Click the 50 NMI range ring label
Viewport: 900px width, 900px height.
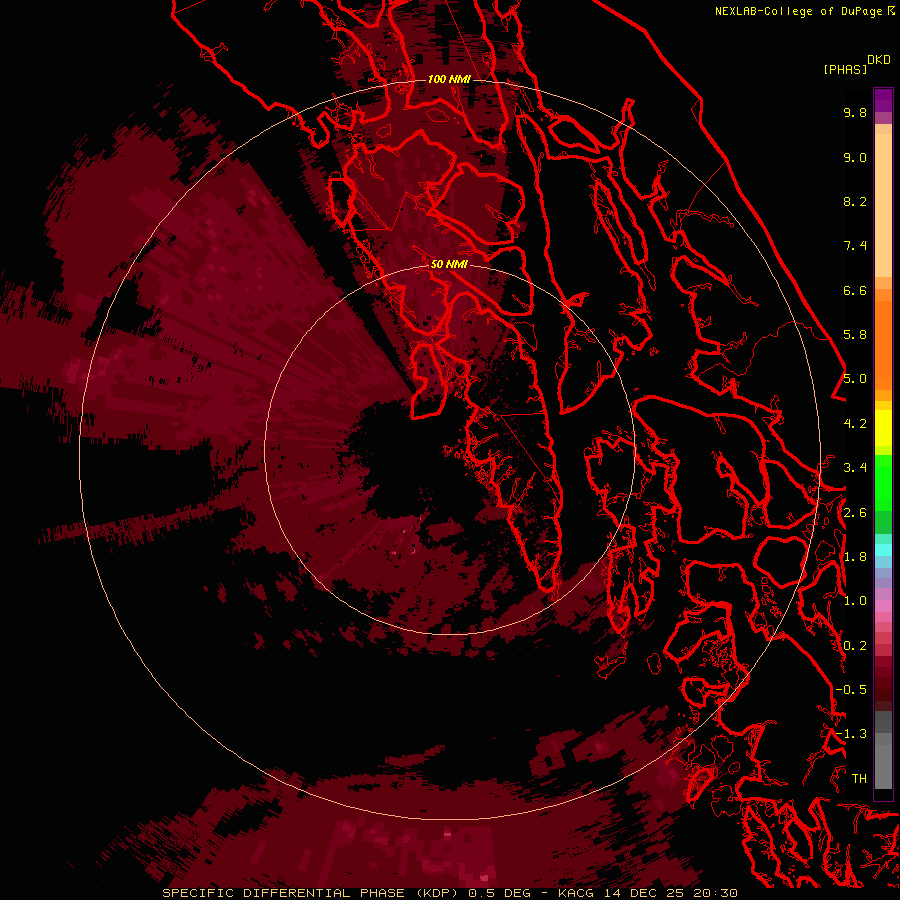click(449, 264)
